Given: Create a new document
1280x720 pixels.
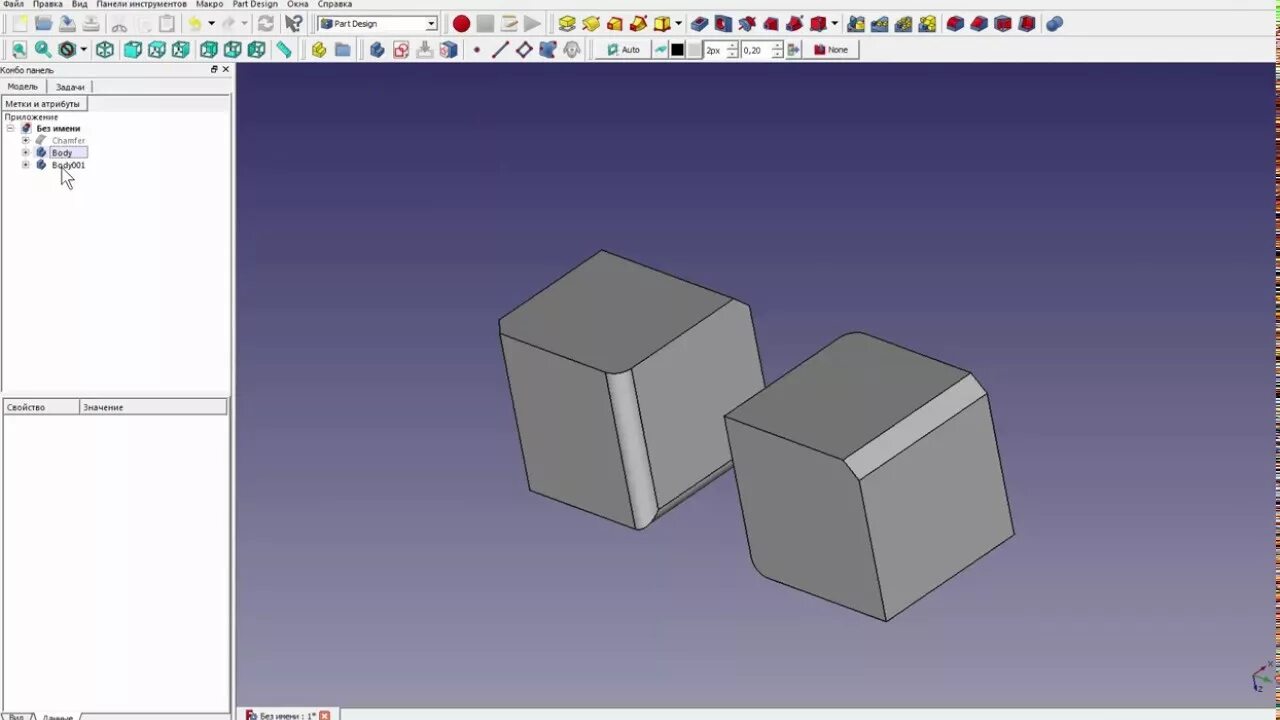Looking at the screenshot, I should (x=20, y=23).
